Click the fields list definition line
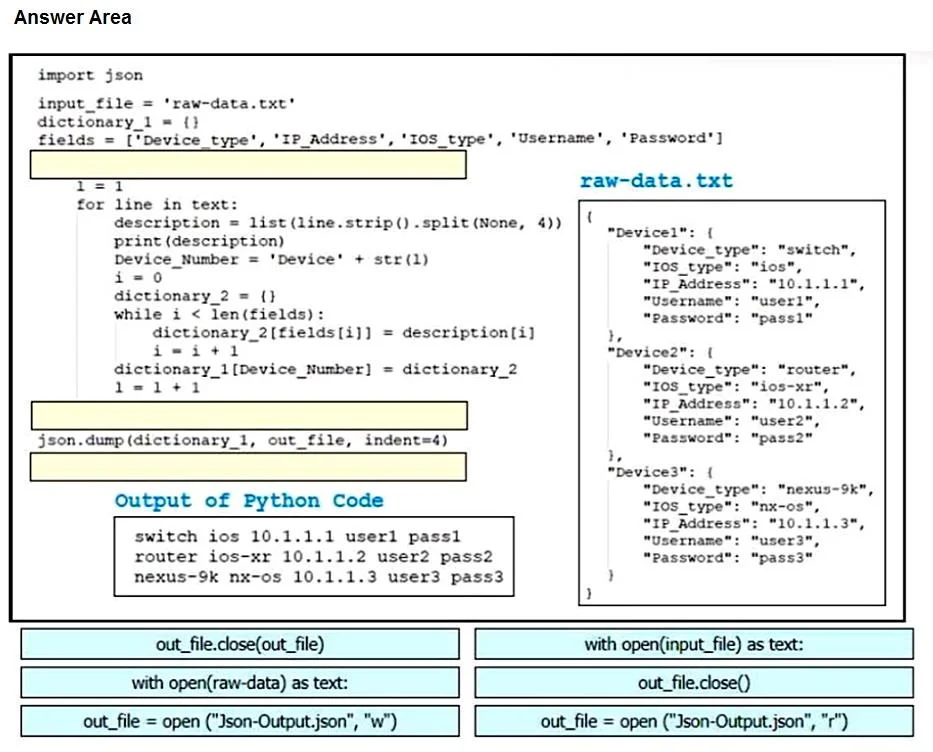Viewport: 933px width, 752px height. point(381,139)
